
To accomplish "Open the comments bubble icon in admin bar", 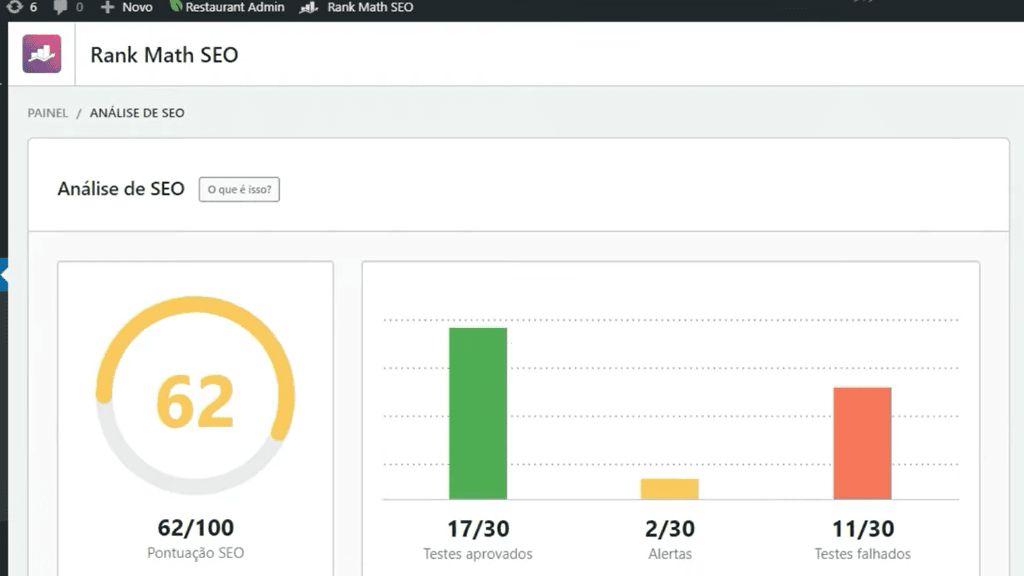I will [x=61, y=7].
